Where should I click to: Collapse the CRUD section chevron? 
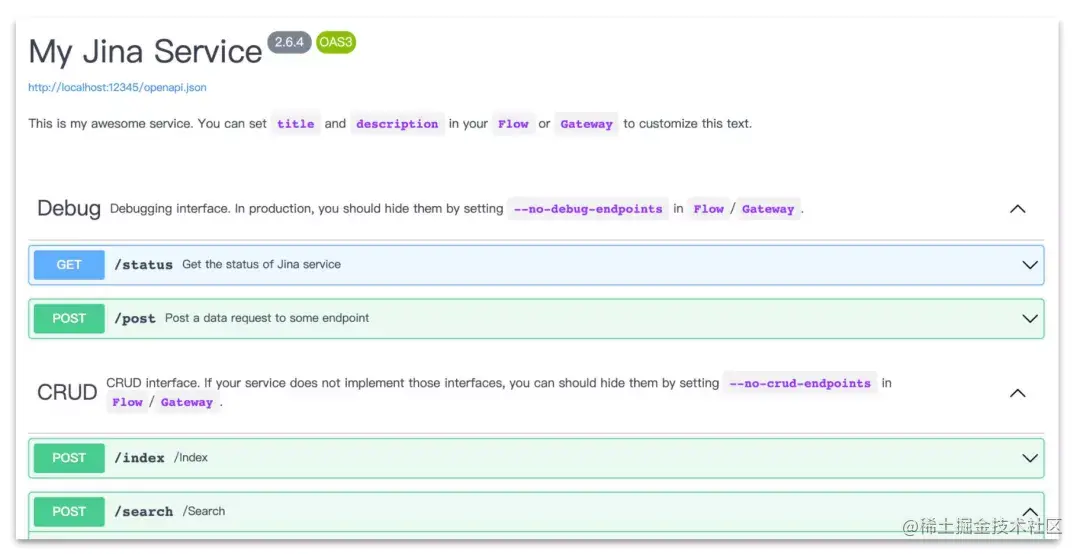coord(1017,393)
